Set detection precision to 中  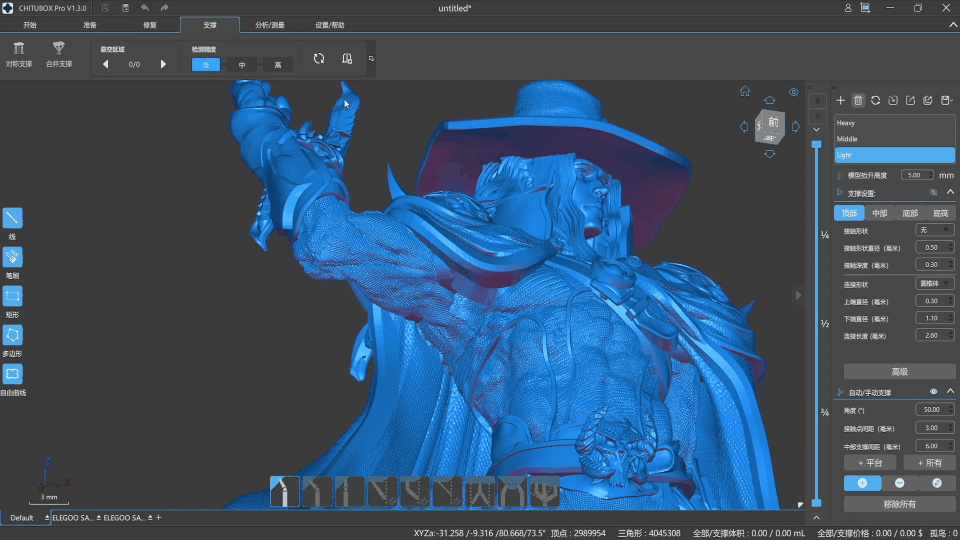(242, 65)
